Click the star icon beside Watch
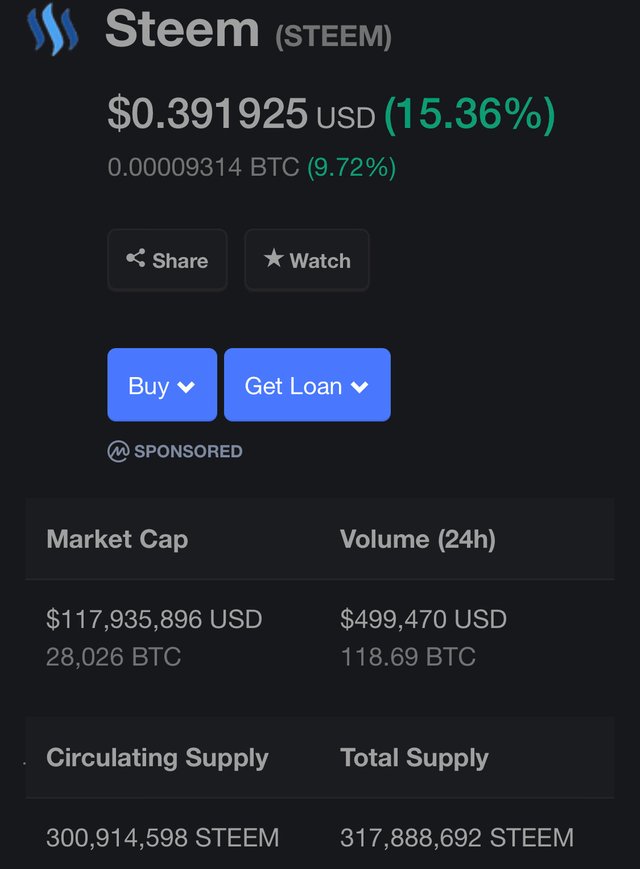 tap(274, 258)
